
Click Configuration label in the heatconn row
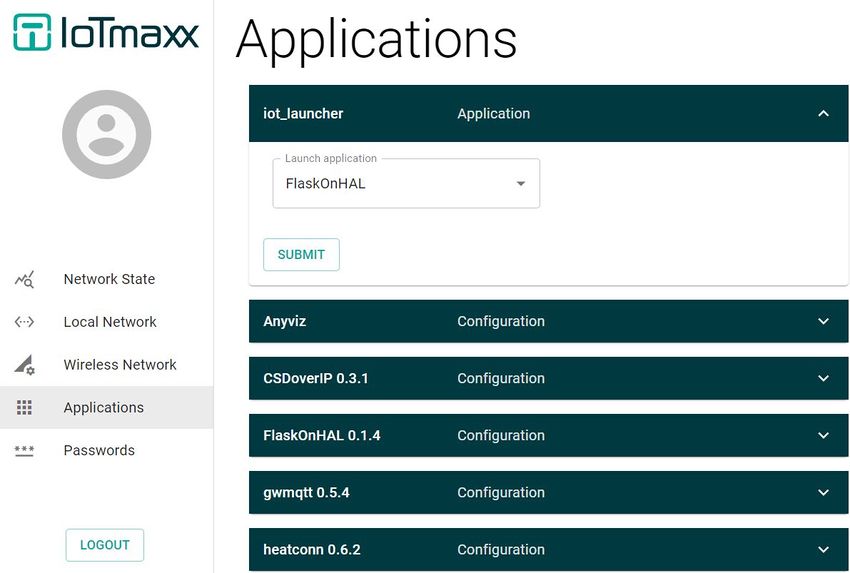(x=501, y=550)
